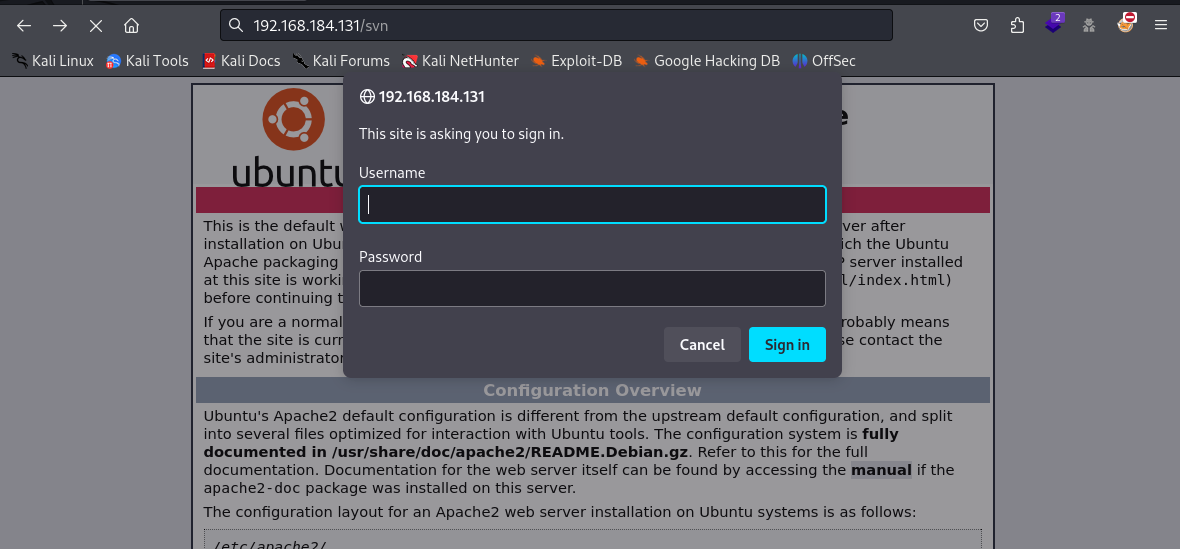1180x549 pixels.
Task: Open the Google Hacking DB bookmark
Action: 706,61
